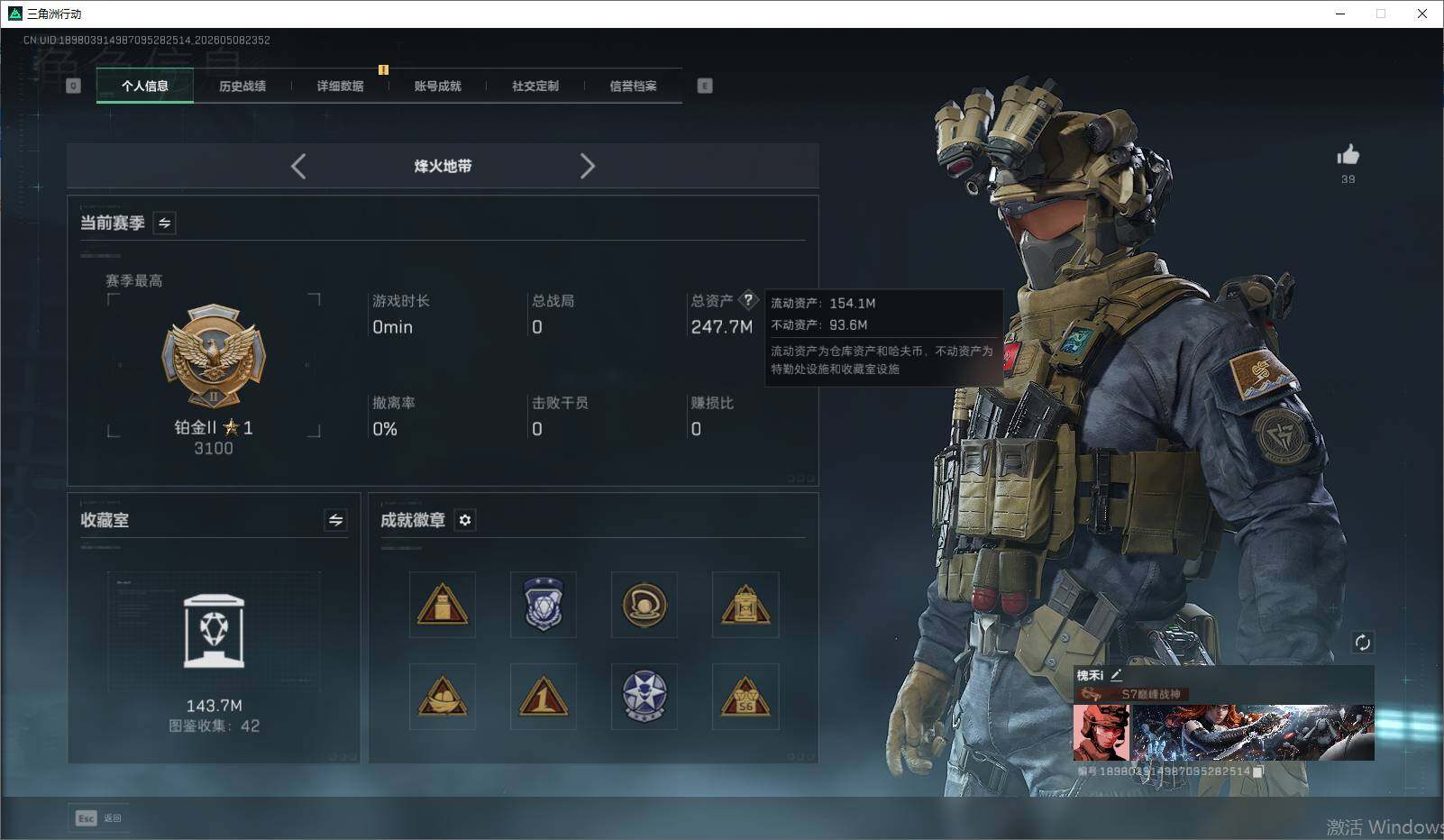
Task: Click the 铂金II rank emblem badge
Action: 214,356
